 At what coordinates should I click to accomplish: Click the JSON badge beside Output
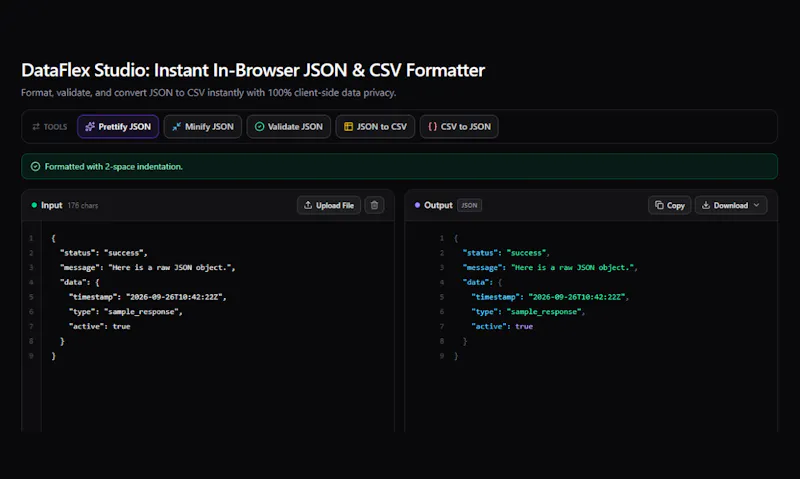click(469, 205)
